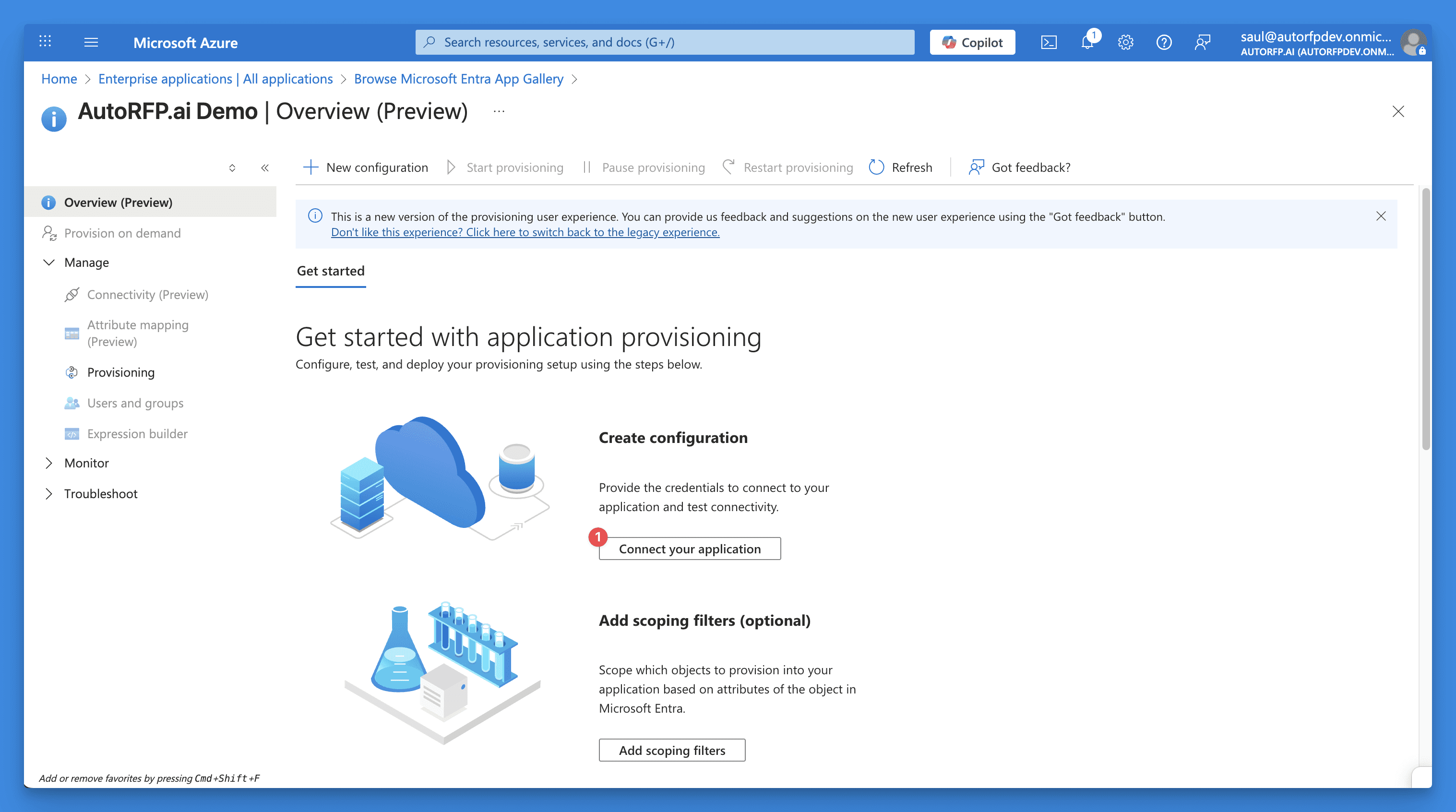Open the portal settings gear
This screenshot has width=1456, height=812.
click(1125, 42)
